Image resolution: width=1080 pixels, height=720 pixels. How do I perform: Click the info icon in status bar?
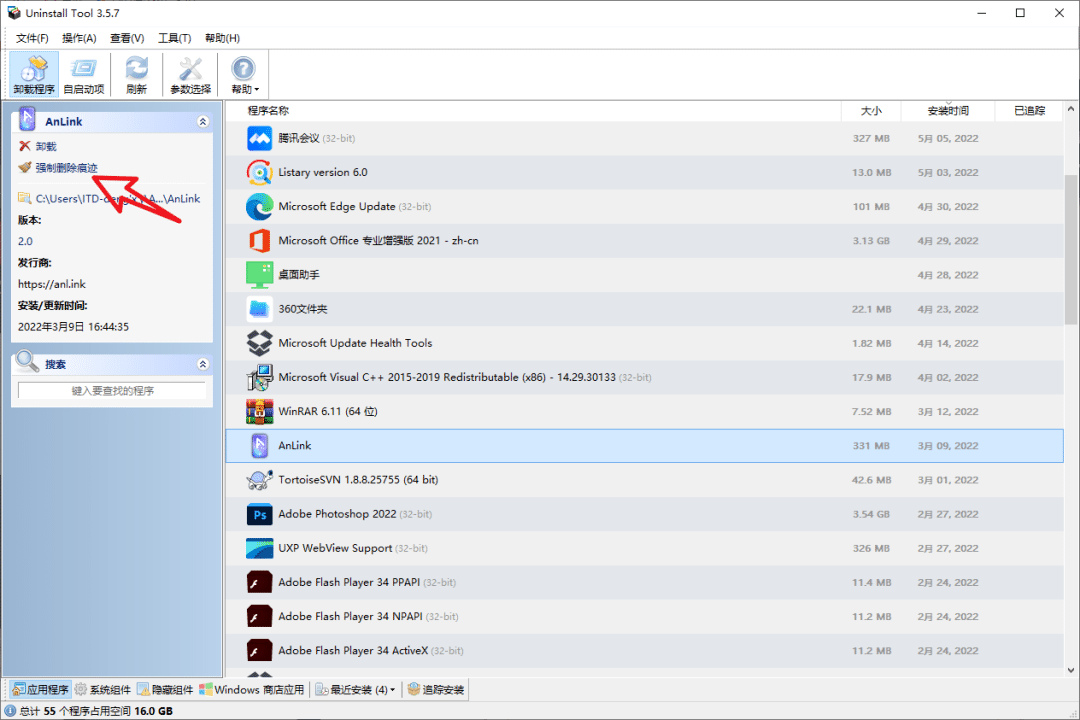click(x=10, y=710)
